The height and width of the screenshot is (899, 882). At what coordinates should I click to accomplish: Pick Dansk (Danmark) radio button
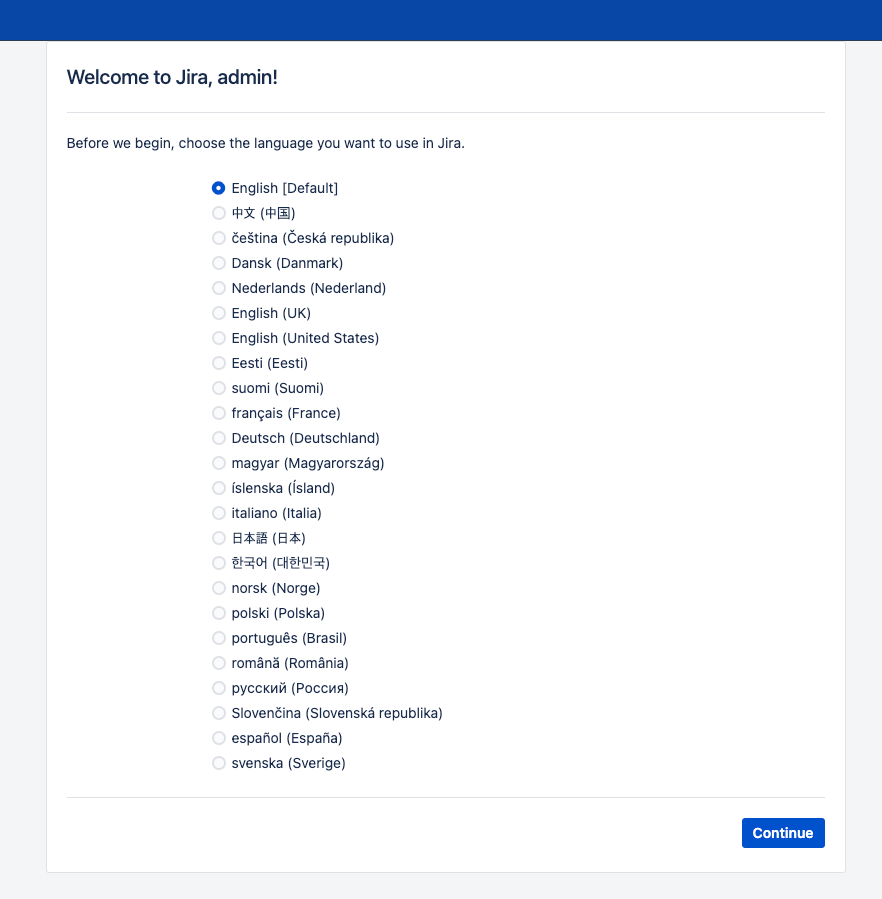(218, 263)
